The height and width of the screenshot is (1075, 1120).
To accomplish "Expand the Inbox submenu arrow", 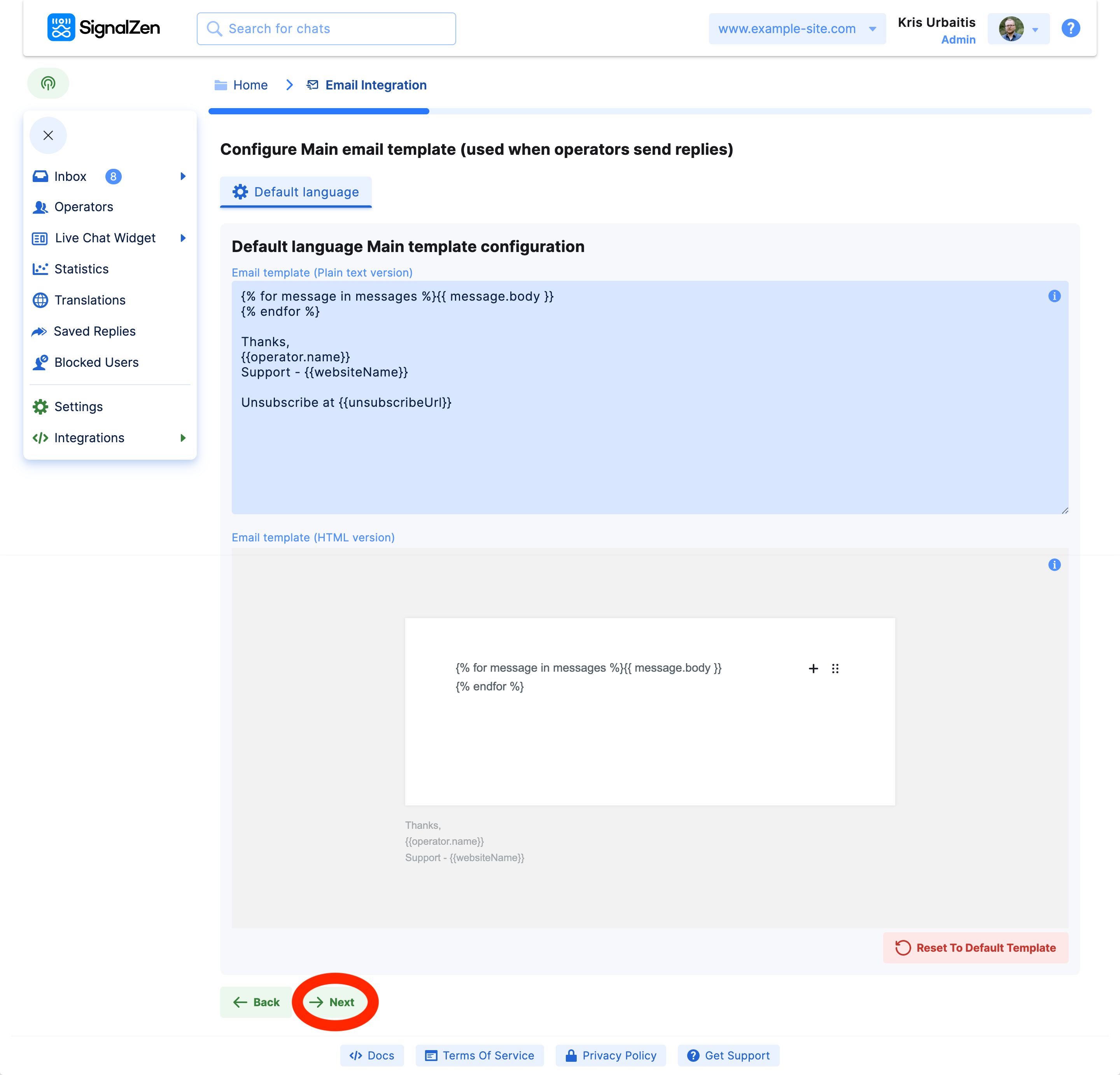I will click(183, 176).
